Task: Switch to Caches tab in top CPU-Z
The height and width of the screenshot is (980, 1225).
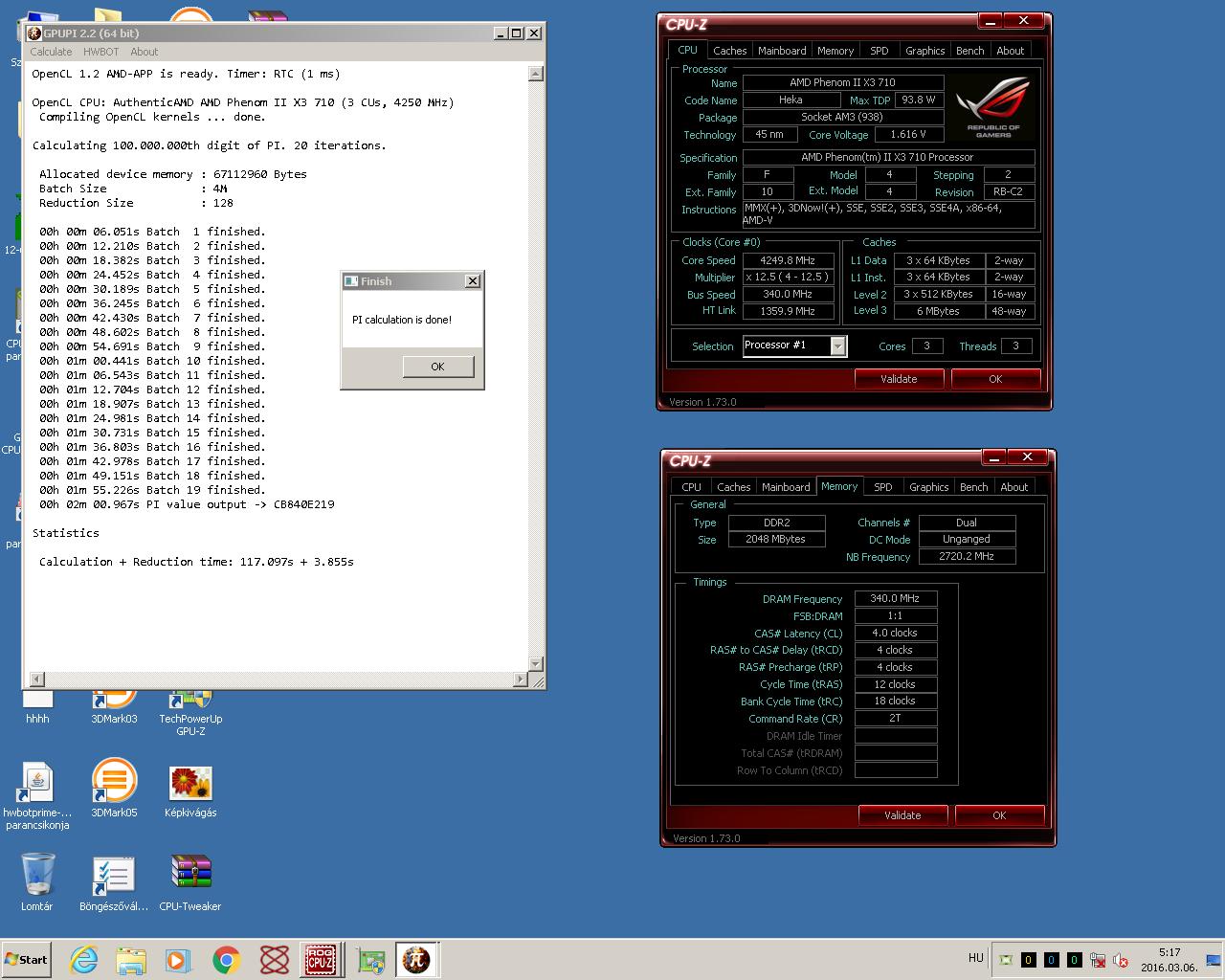Action: point(729,51)
